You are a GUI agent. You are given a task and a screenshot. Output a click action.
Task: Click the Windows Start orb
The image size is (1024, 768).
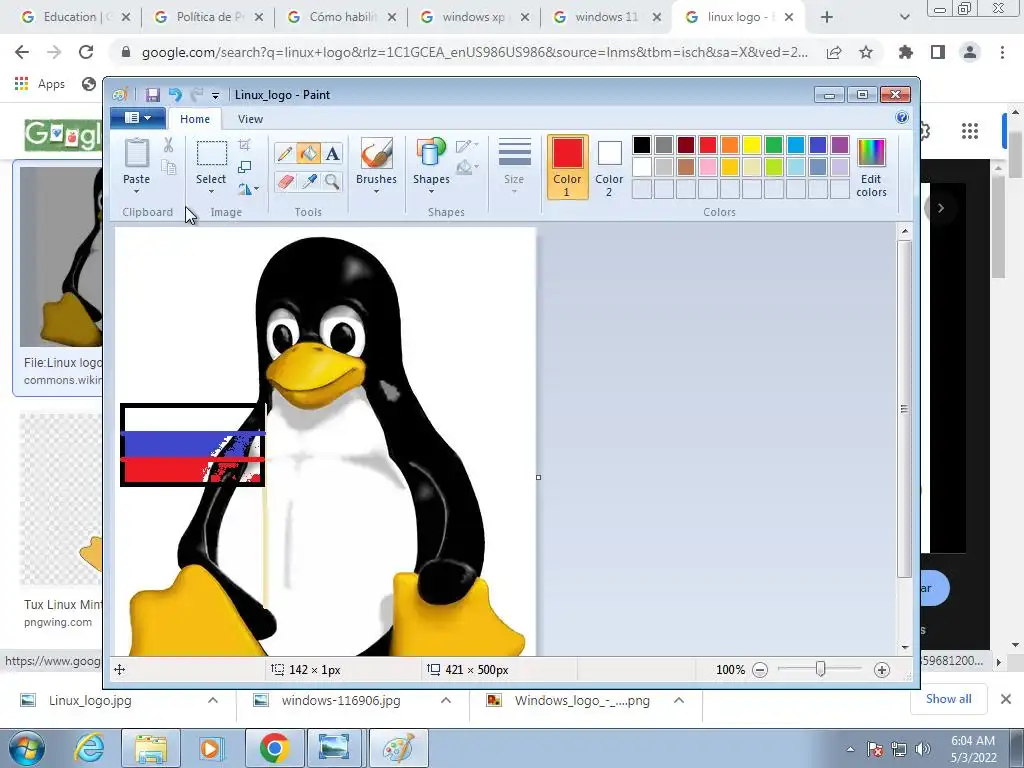point(27,748)
